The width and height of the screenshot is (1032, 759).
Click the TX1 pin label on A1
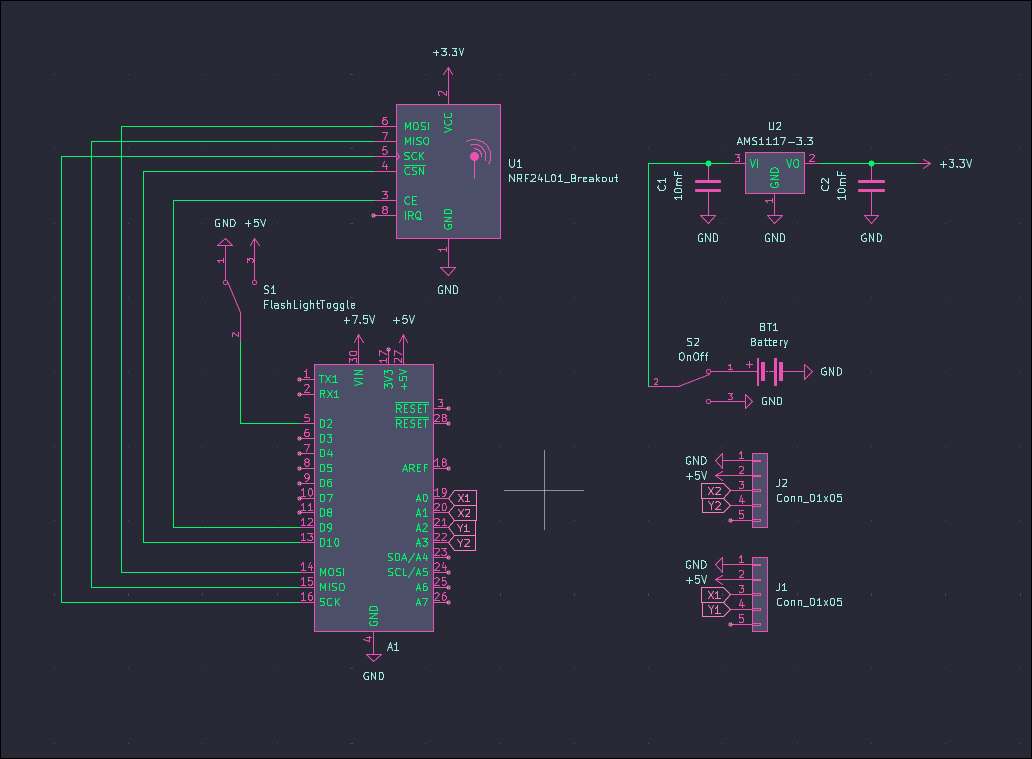[x=328, y=379]
